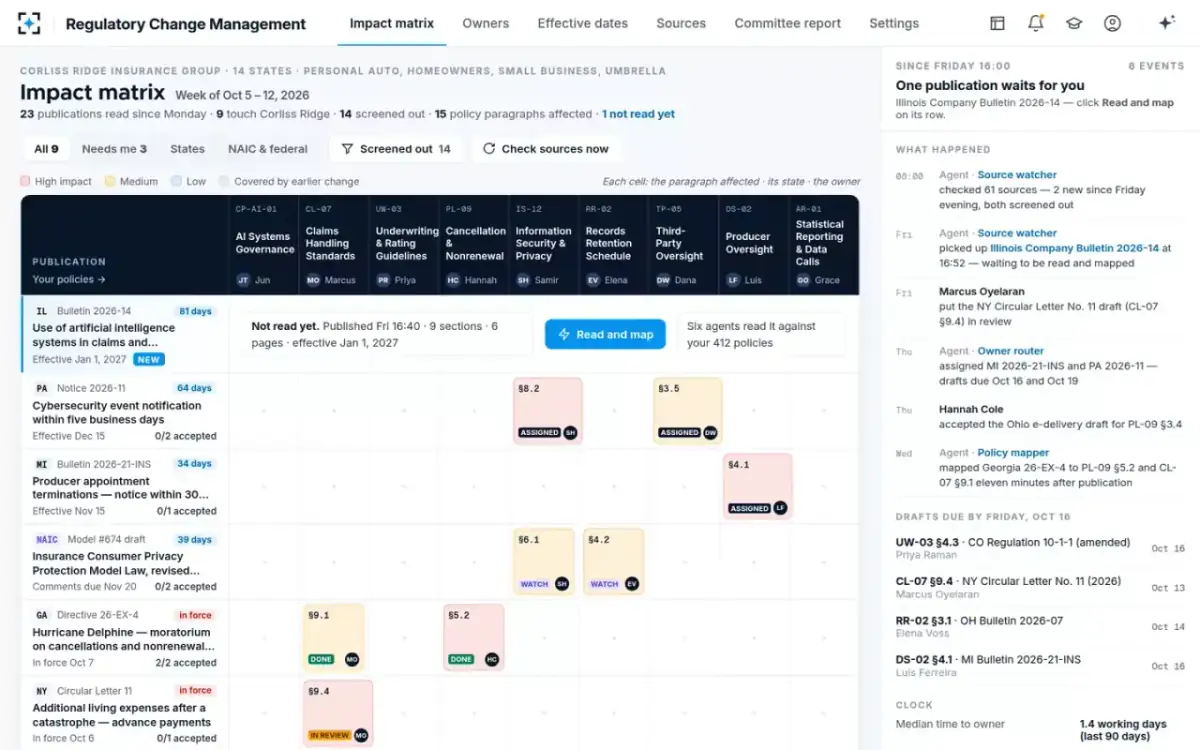Click LF avatar in §4.1 cell
Image resolution: width=1200 pixels, height=750 pixels.
pyautogui.click(x=780, y=508)
